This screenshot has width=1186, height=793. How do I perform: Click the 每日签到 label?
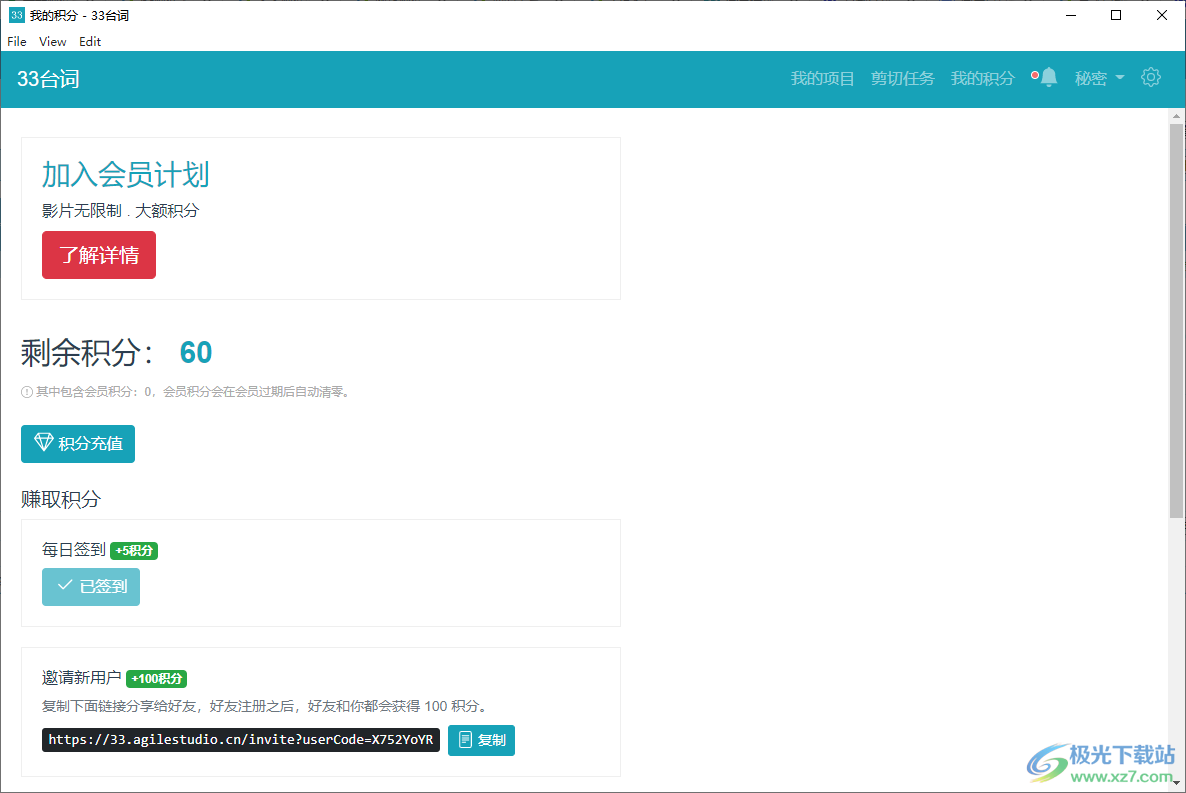point(74,550)
